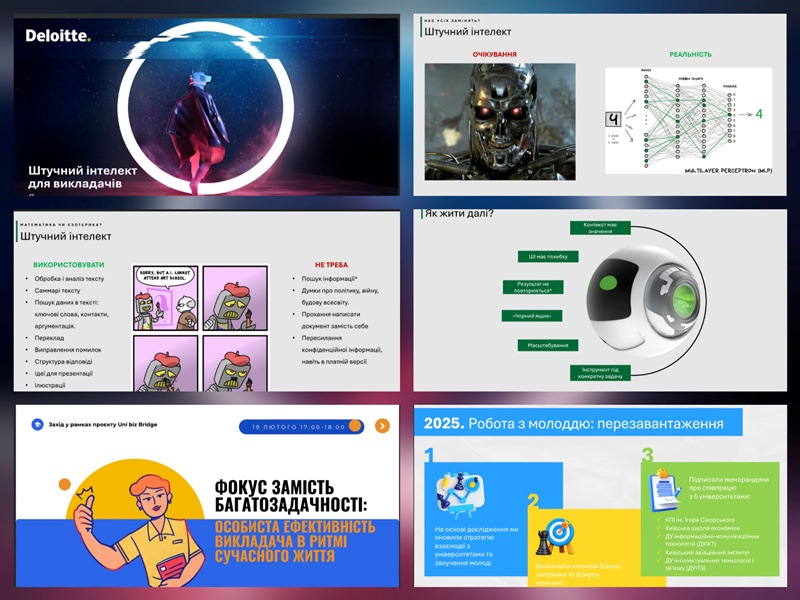The image size is (800, 600).
Task: Click the 'Саммарі тексту' bullet
Action: [x=57, y=290]
